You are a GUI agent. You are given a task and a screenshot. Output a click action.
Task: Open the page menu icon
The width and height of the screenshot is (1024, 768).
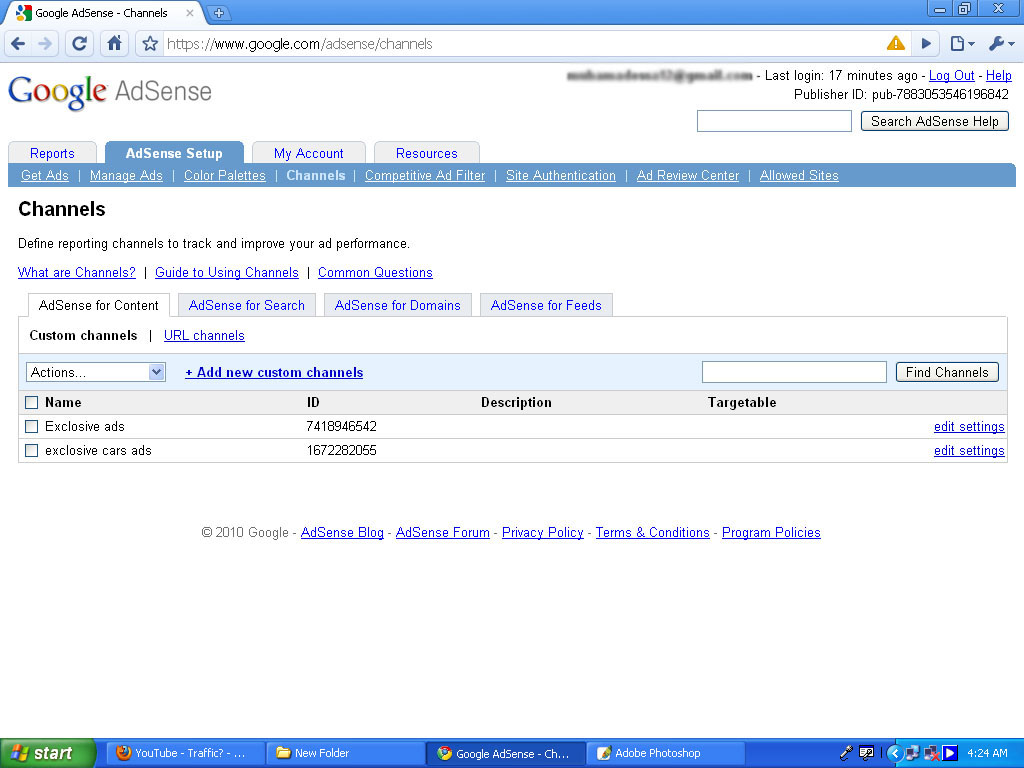tap(962, 44)
